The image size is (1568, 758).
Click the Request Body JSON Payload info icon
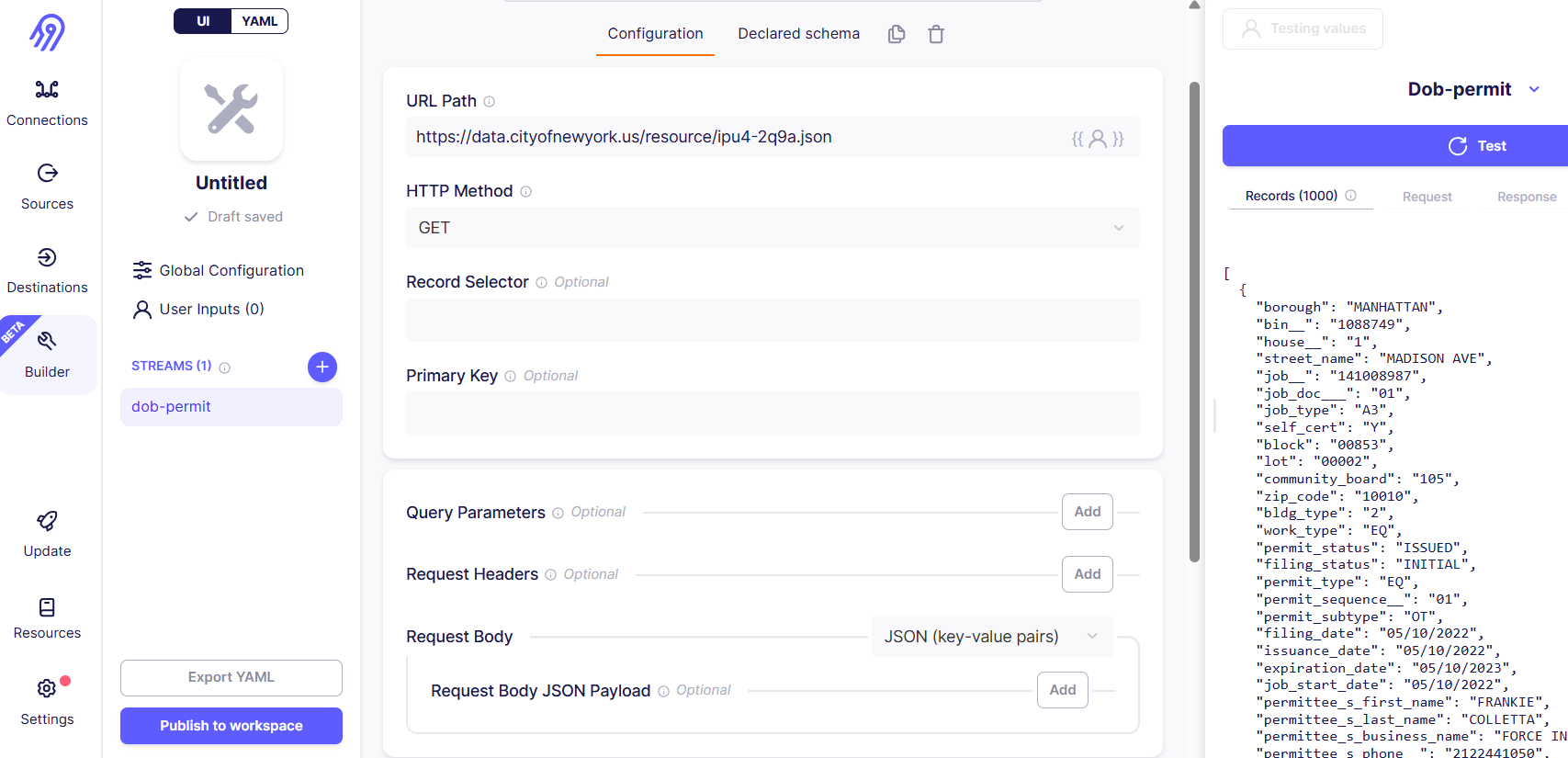pos(664,692)
